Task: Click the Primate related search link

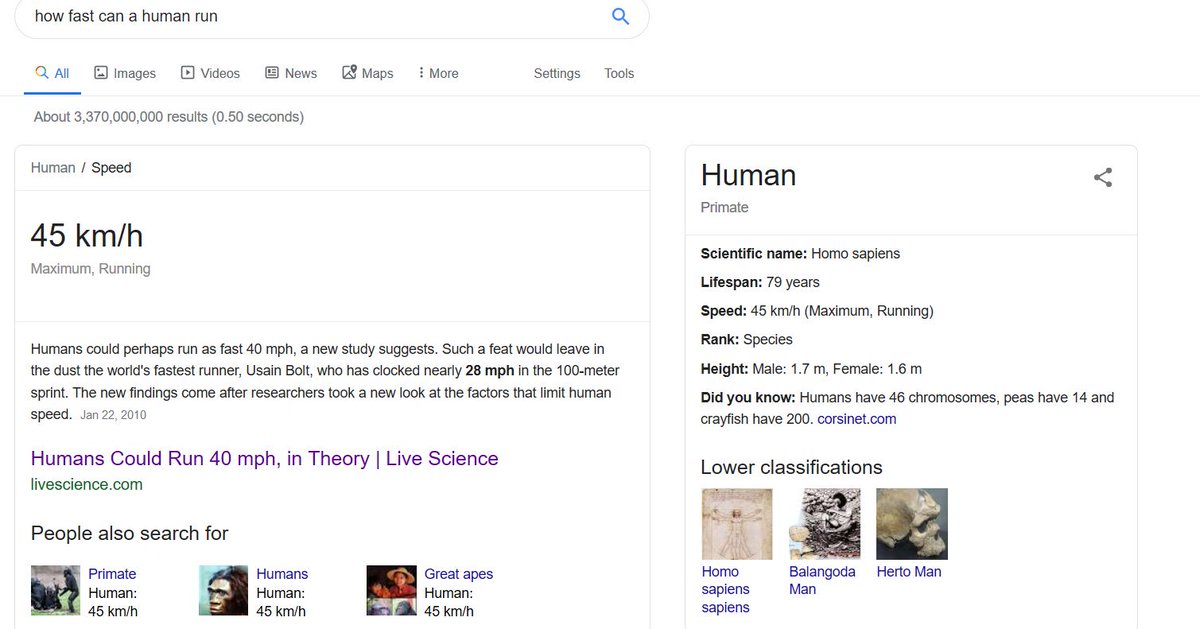Action: (x=112, y=574)
